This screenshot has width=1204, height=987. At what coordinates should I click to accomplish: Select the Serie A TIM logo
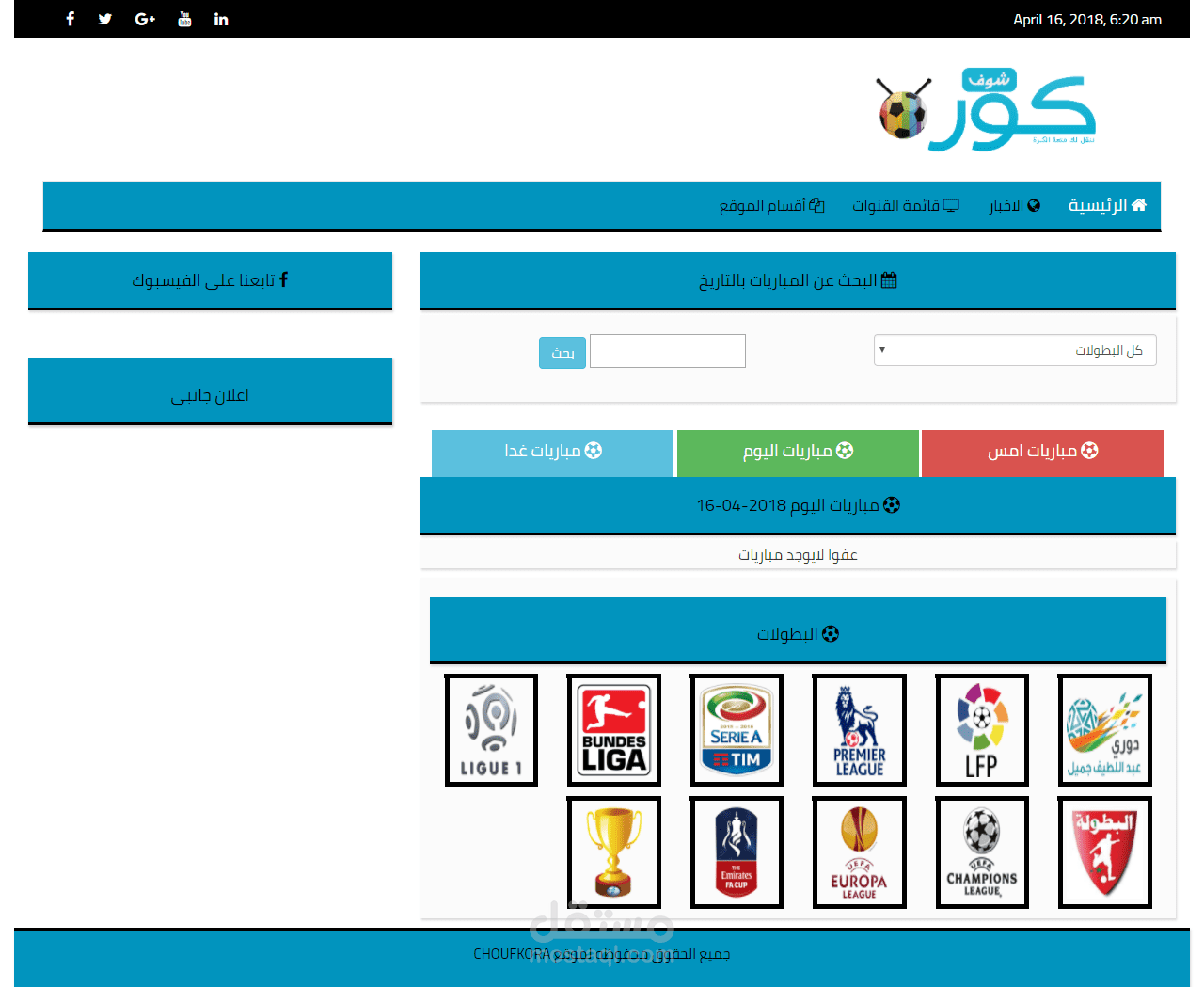coord(737,730)
